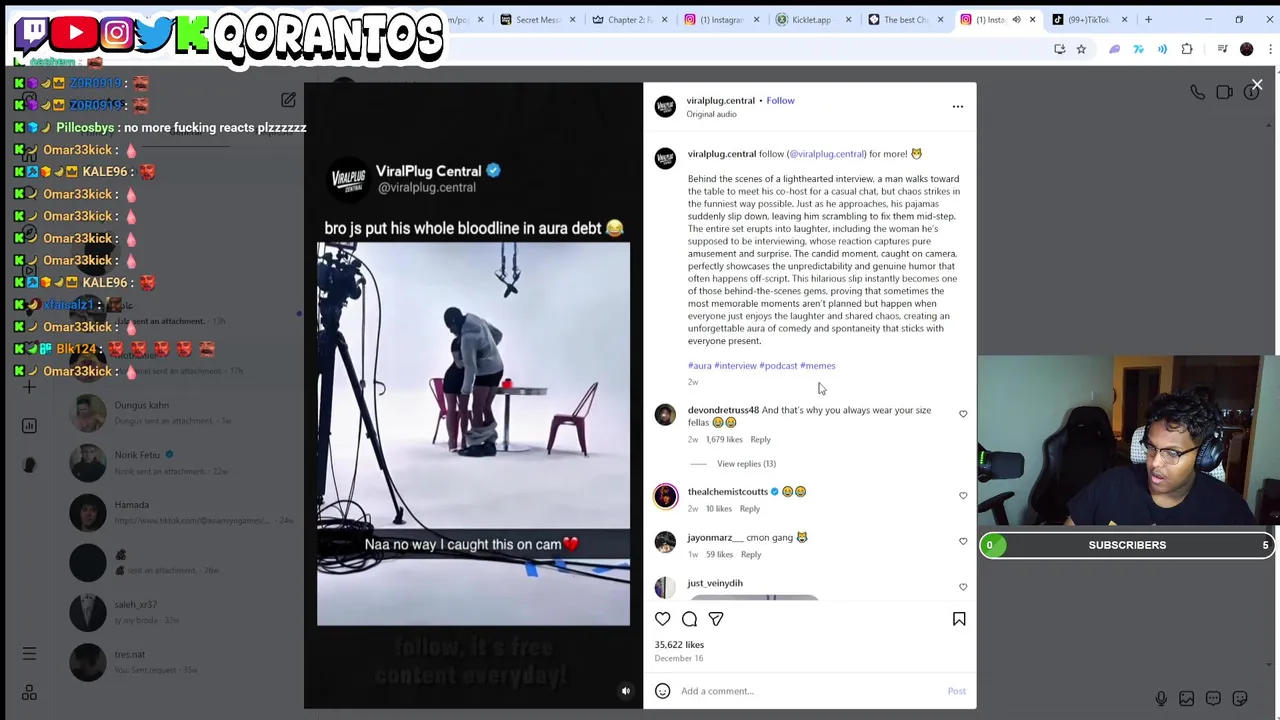Image resolution: width=1280 pixels, height=720 pixels.
Task: Open the @viralplug.central mention in caption
Action: click(826, 154)
